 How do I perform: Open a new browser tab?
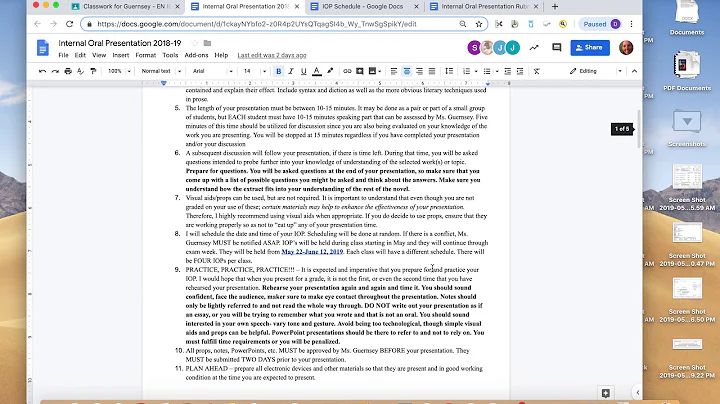pos(555,6)
